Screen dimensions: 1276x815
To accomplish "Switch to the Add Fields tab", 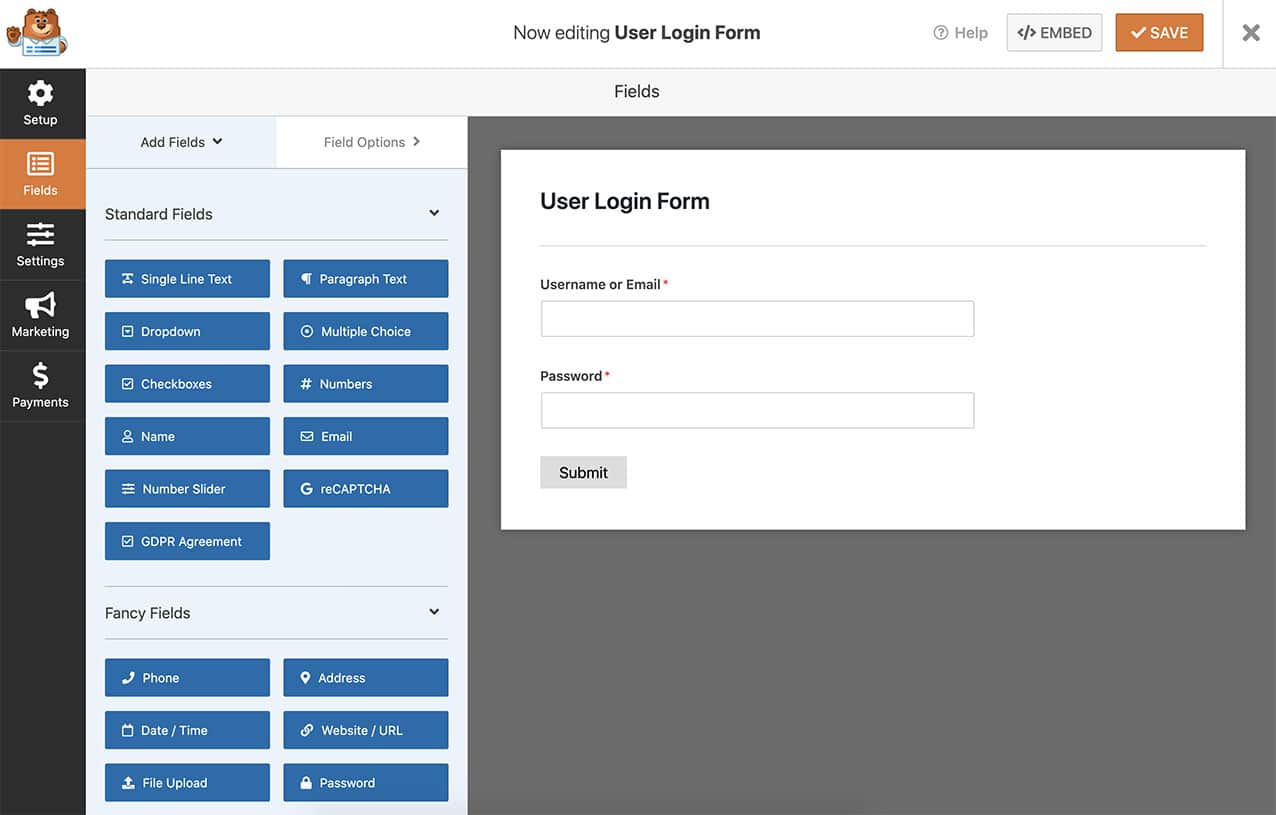I will pos(180,142).
